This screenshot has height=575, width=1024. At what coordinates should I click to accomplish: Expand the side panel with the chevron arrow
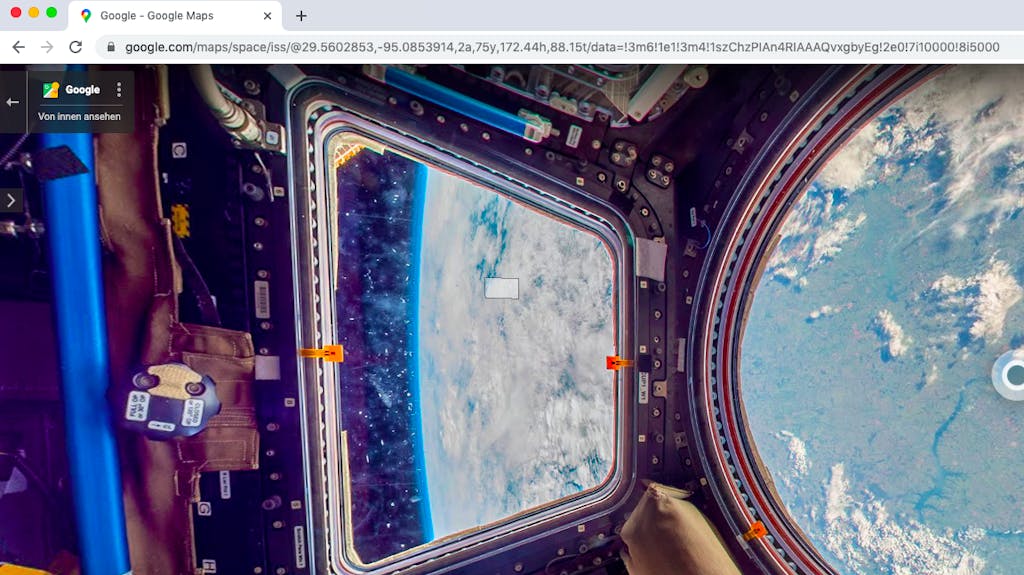click(11, 201)
